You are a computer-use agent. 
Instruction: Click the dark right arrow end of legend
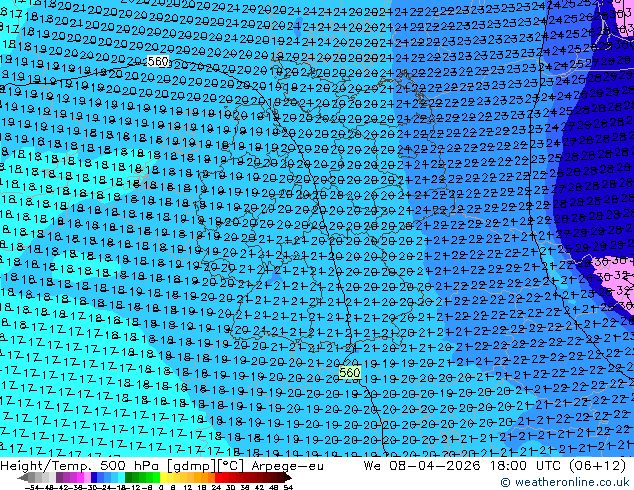coord(288,477)
